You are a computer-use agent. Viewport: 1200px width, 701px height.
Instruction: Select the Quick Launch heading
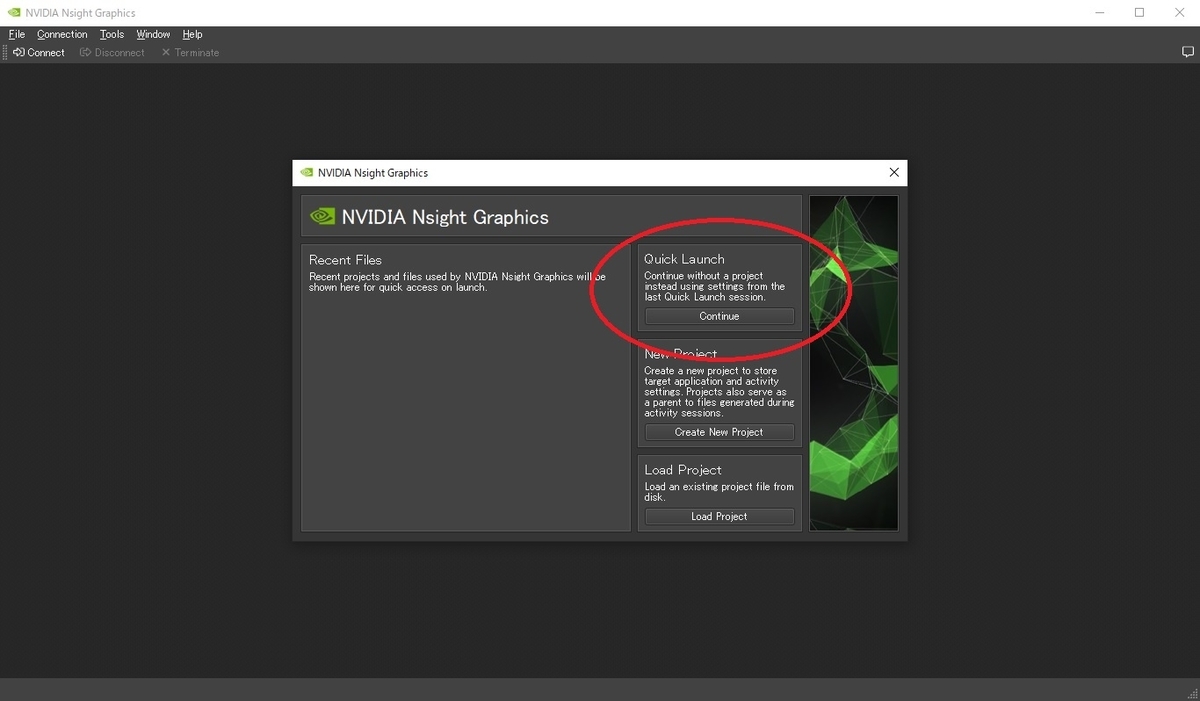click(x=684, y=259)
